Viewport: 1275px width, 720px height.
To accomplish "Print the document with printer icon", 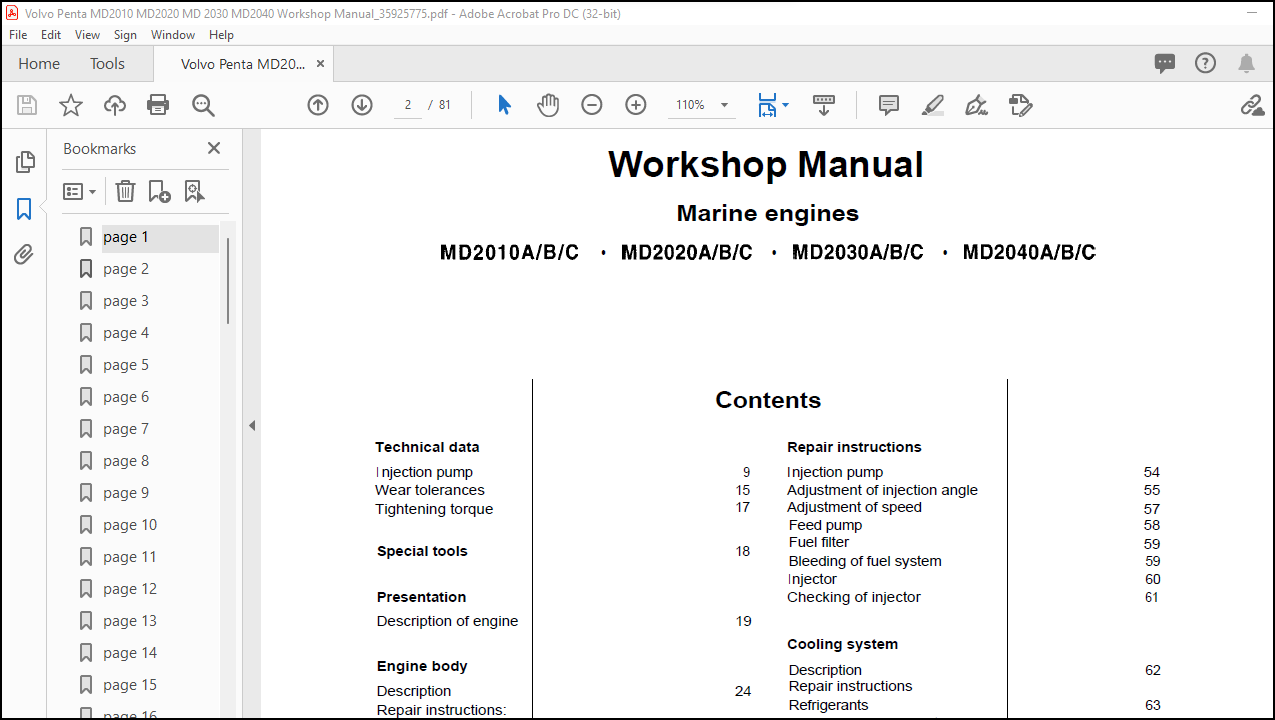I will 158,105.
